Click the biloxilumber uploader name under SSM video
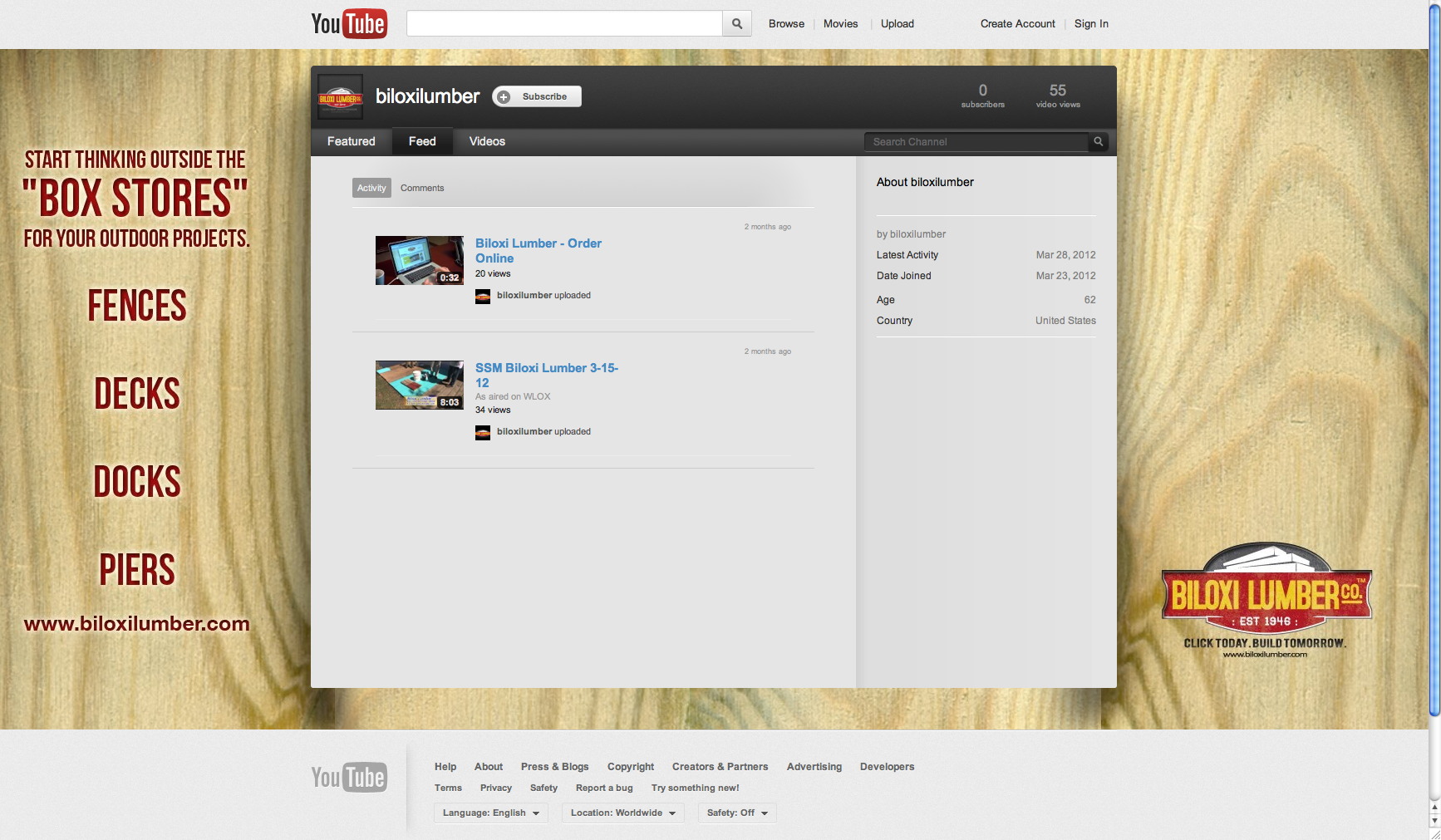Screen dimensions: 1441x840 524,432
